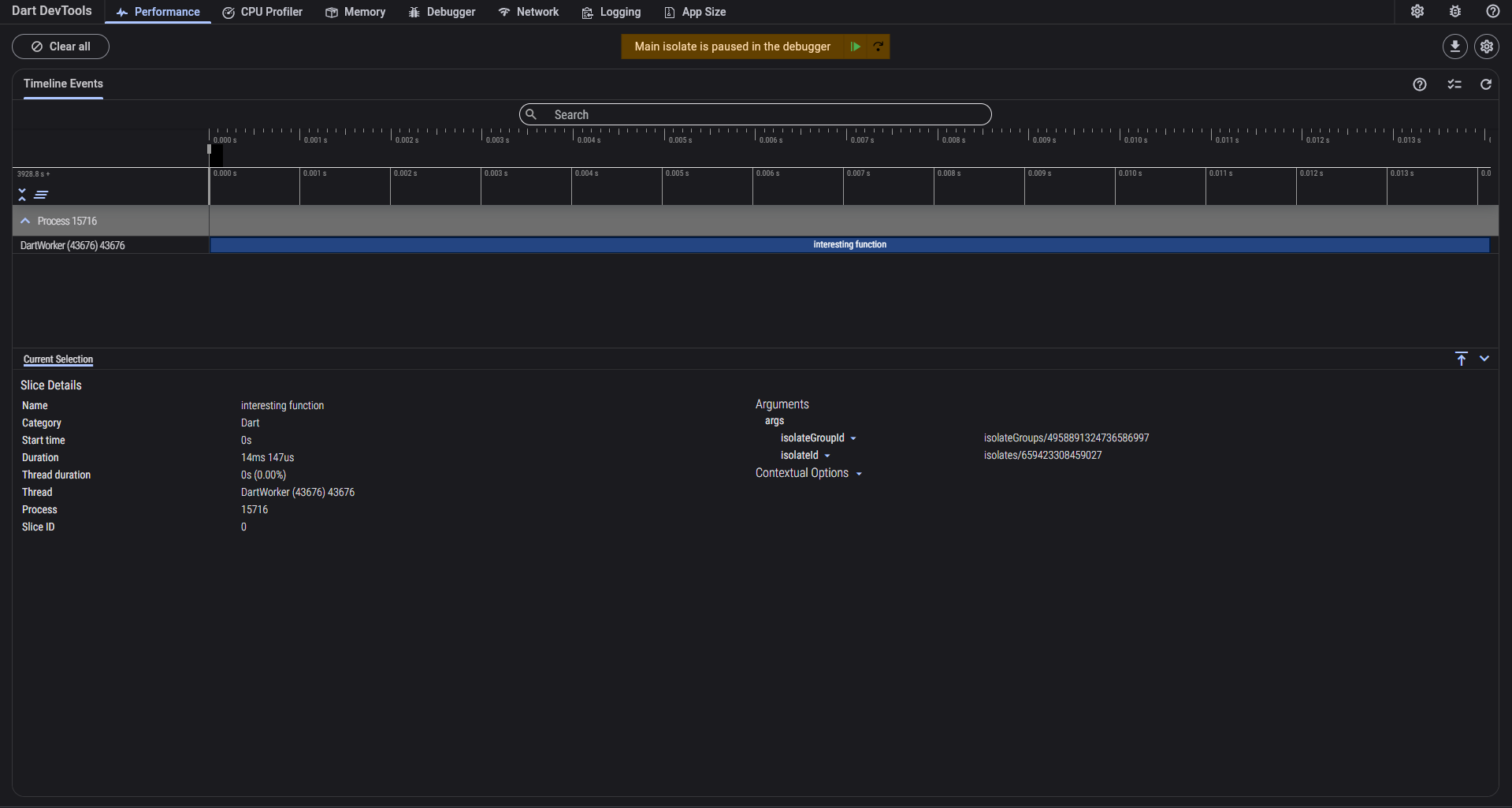The width and height of the screenshot is (1512, 808).
Task: Select the DartWorker (43676) 43676 track
Action: (x=72, y=245)
